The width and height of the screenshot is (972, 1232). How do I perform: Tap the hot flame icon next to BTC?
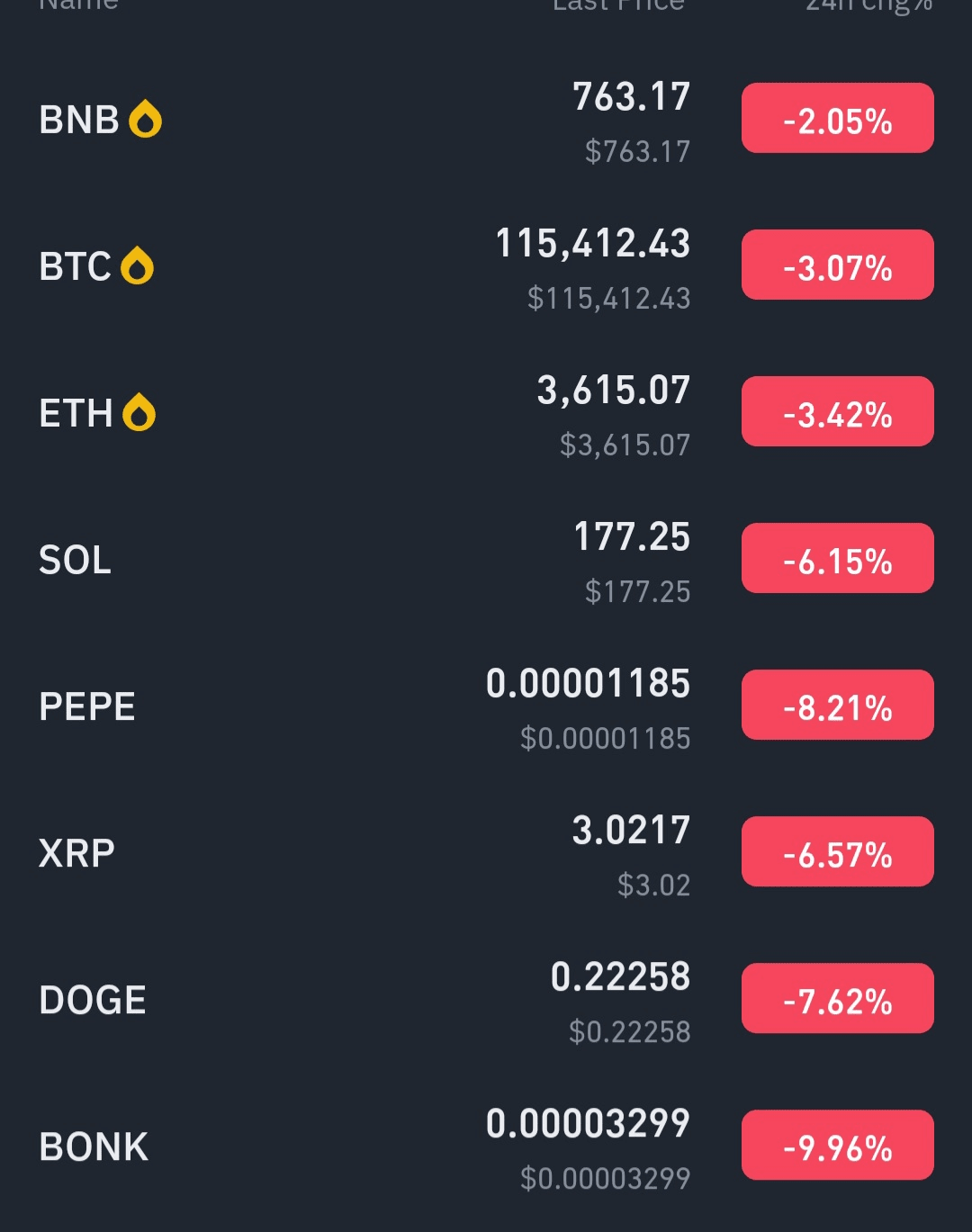click(138, 266)
